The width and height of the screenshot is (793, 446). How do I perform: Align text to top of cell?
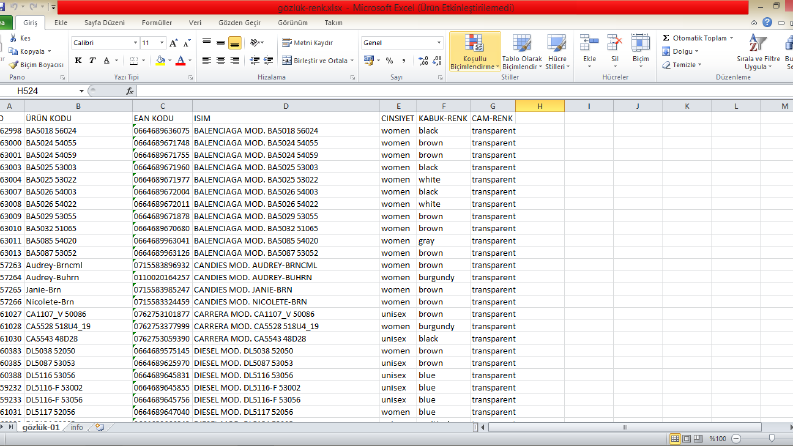click(206, 43)
